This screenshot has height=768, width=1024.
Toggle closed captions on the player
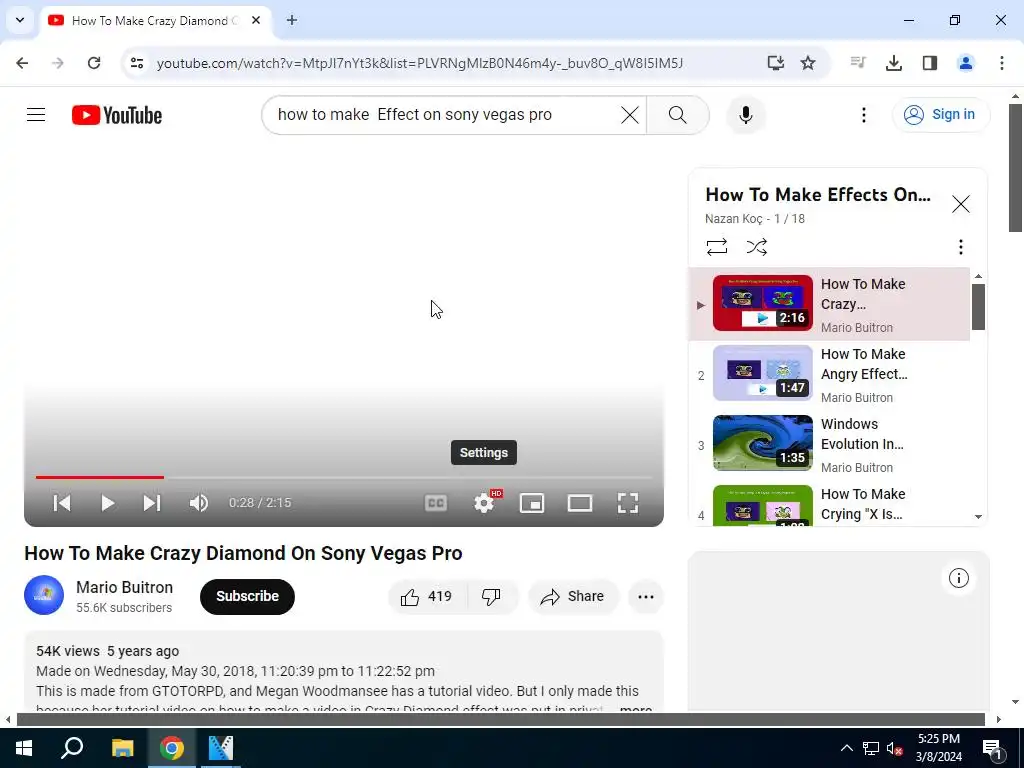tap(436, 503)
